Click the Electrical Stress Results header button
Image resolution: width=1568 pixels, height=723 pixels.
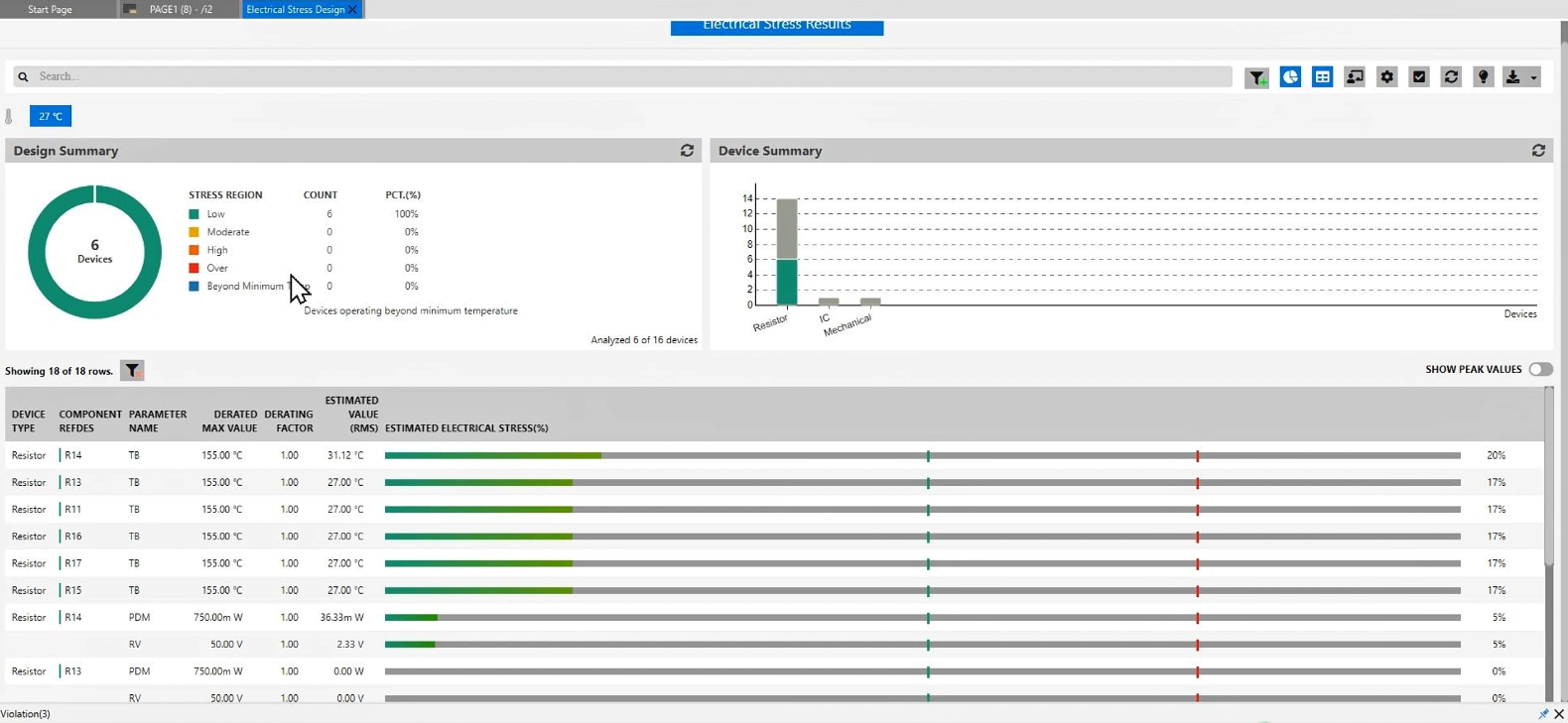click(777, 26)
